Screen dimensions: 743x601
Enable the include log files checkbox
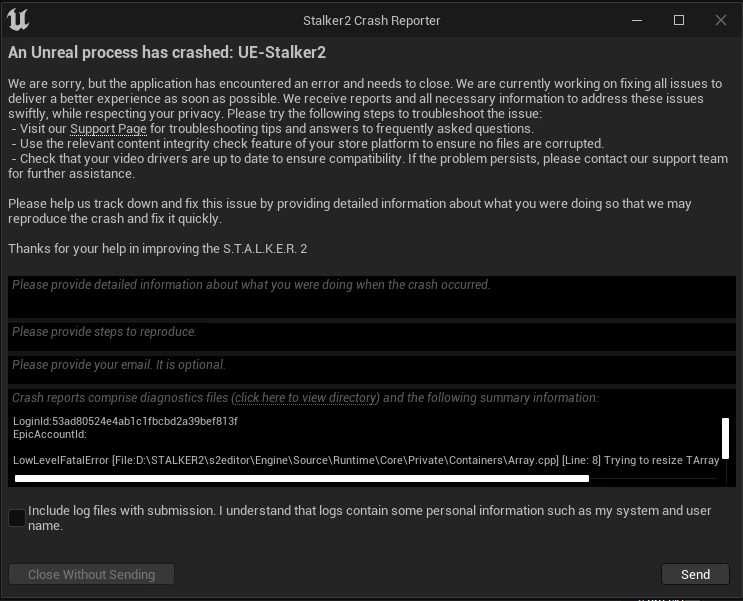click(x=17, y=518)
